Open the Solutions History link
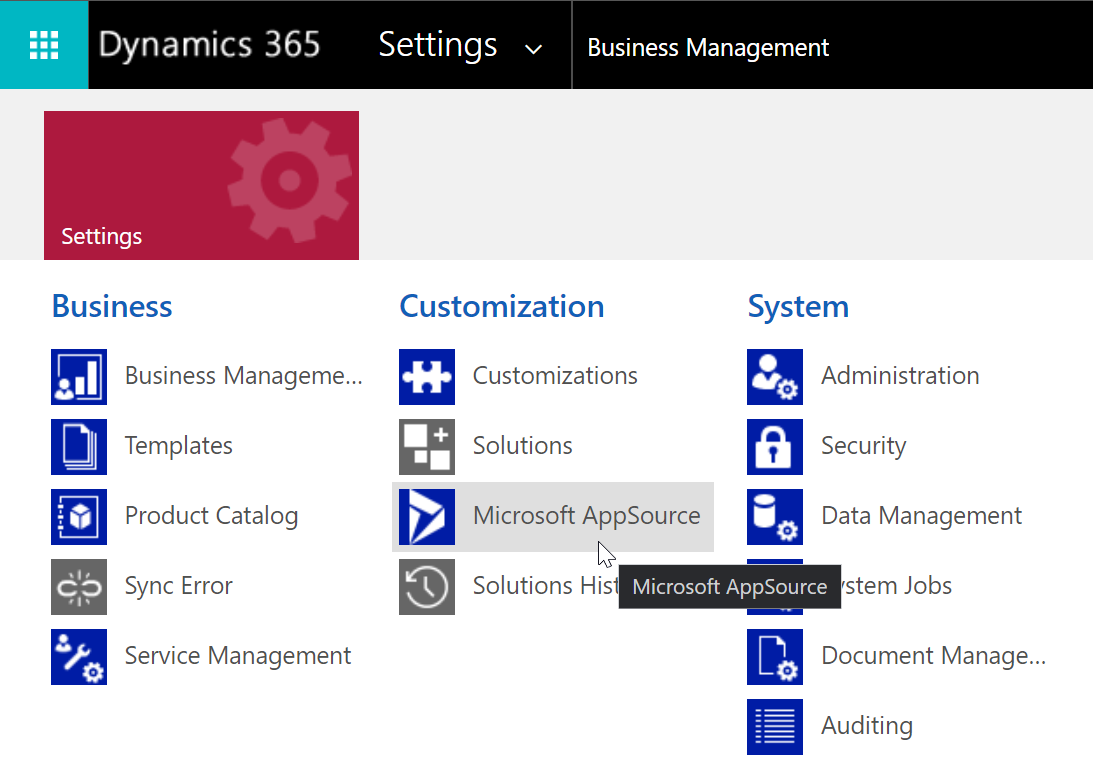Viewport: 1093px width, 764px height. [x=545, y=586]
